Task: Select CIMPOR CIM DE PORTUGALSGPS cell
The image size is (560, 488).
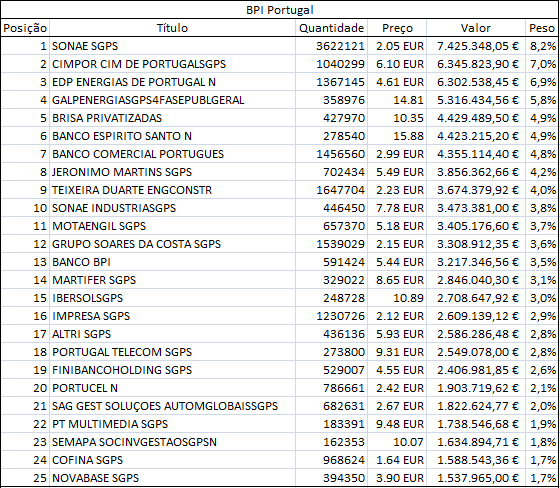Action: [172, 64]
